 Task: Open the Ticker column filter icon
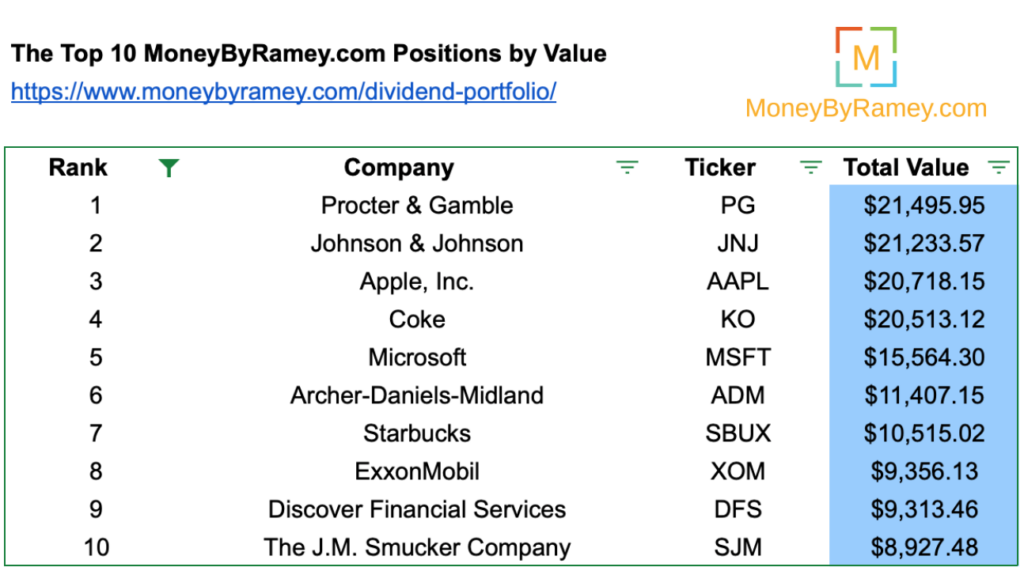[810, 167]
